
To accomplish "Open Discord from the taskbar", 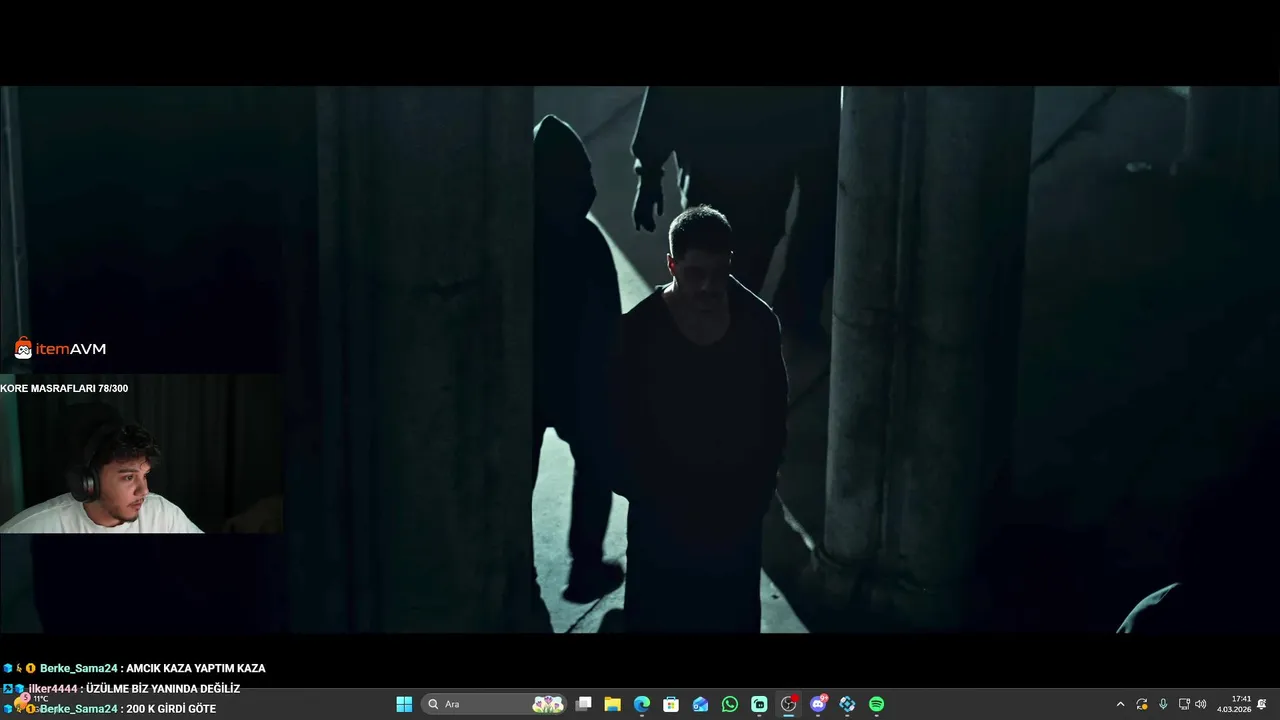I will click(818, 704).
